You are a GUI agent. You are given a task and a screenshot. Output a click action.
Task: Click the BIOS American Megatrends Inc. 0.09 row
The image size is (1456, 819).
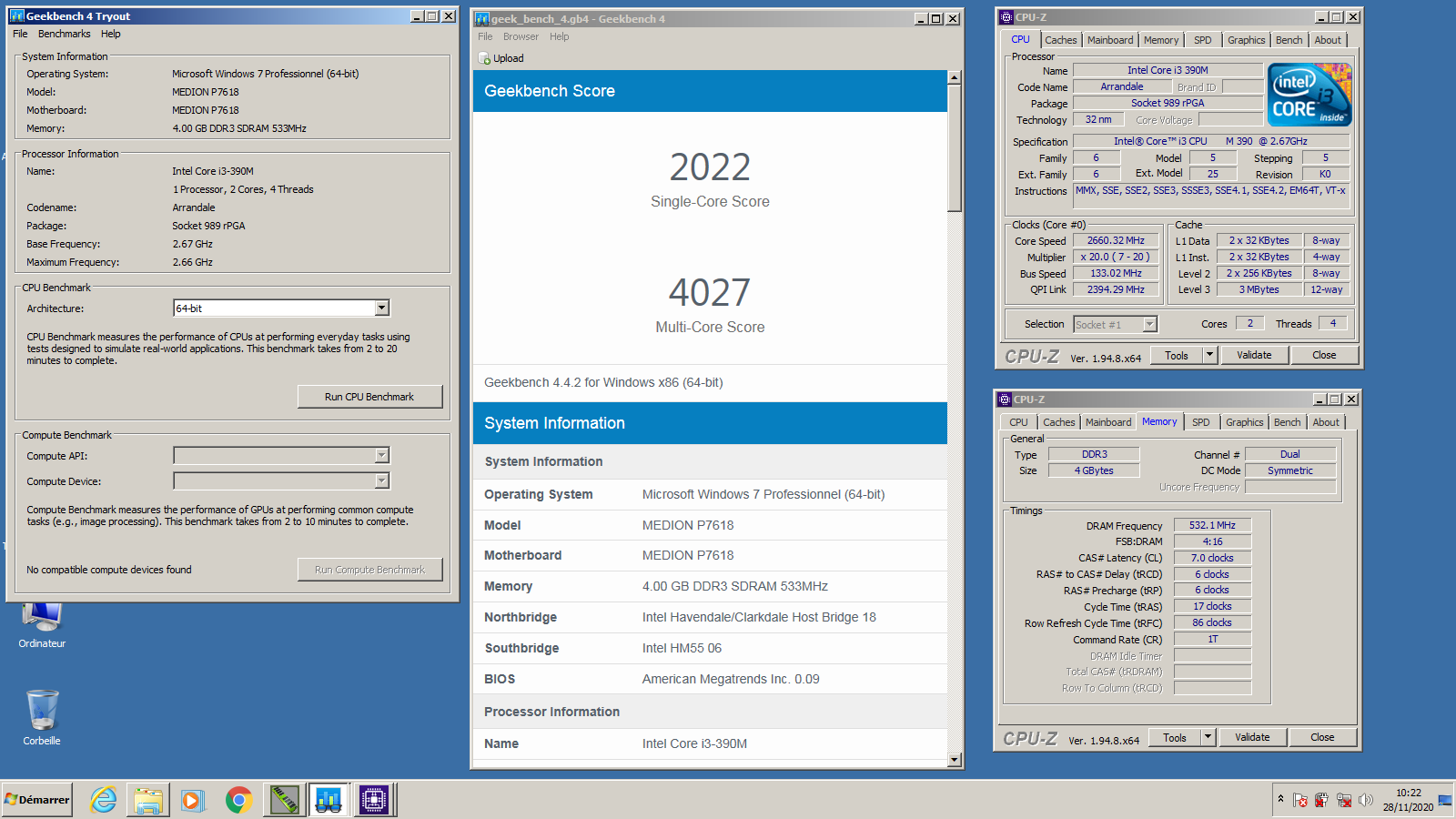pyautogui.click(x=710, y=679)
